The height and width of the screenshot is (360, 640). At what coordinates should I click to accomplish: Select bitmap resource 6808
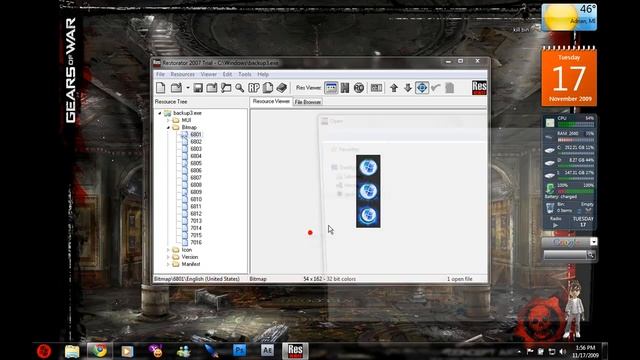pyautogui.click(x=196, y=185)
